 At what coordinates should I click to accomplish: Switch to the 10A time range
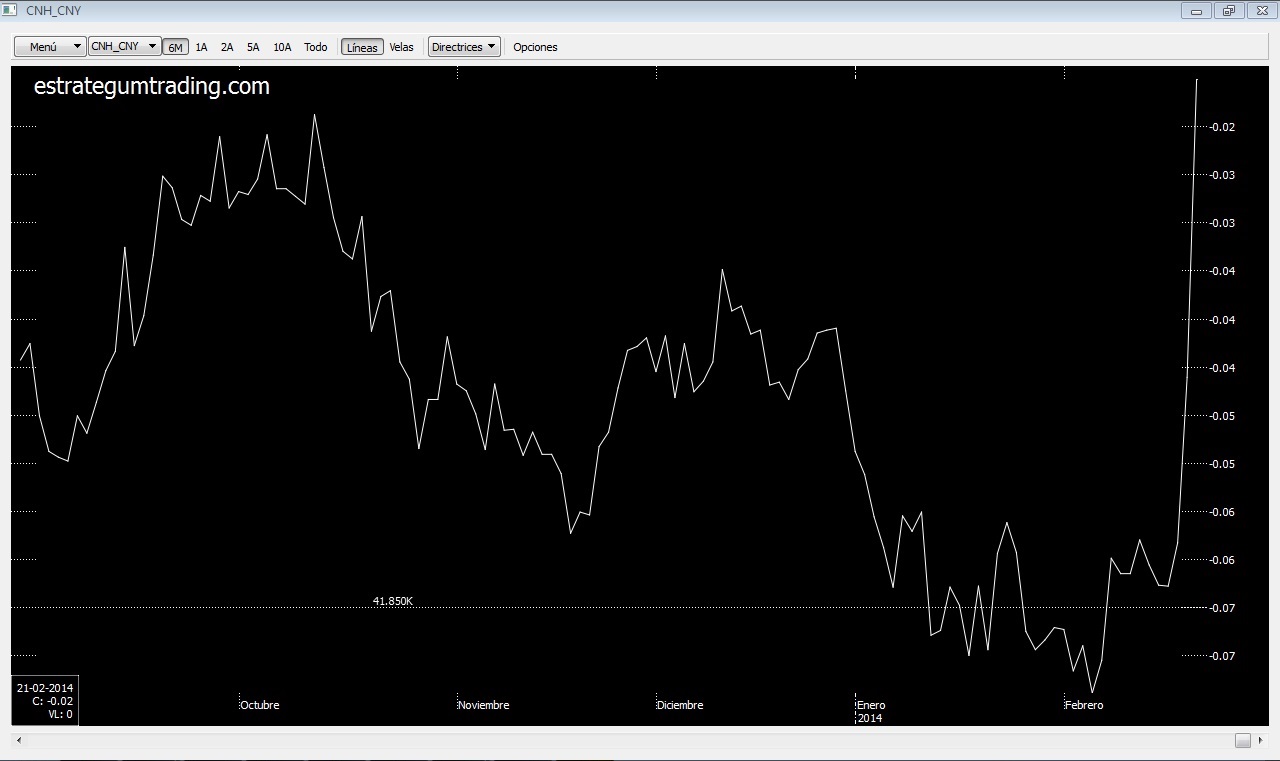click(x=282, y=47)
